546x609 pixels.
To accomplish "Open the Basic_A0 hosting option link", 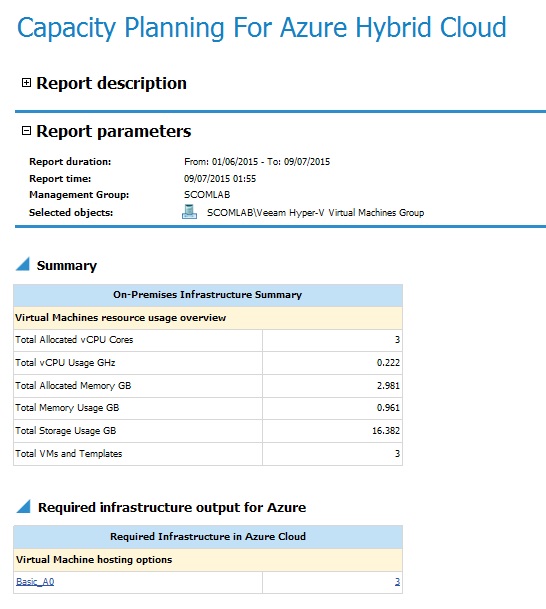I will click(x=35, y=581).
